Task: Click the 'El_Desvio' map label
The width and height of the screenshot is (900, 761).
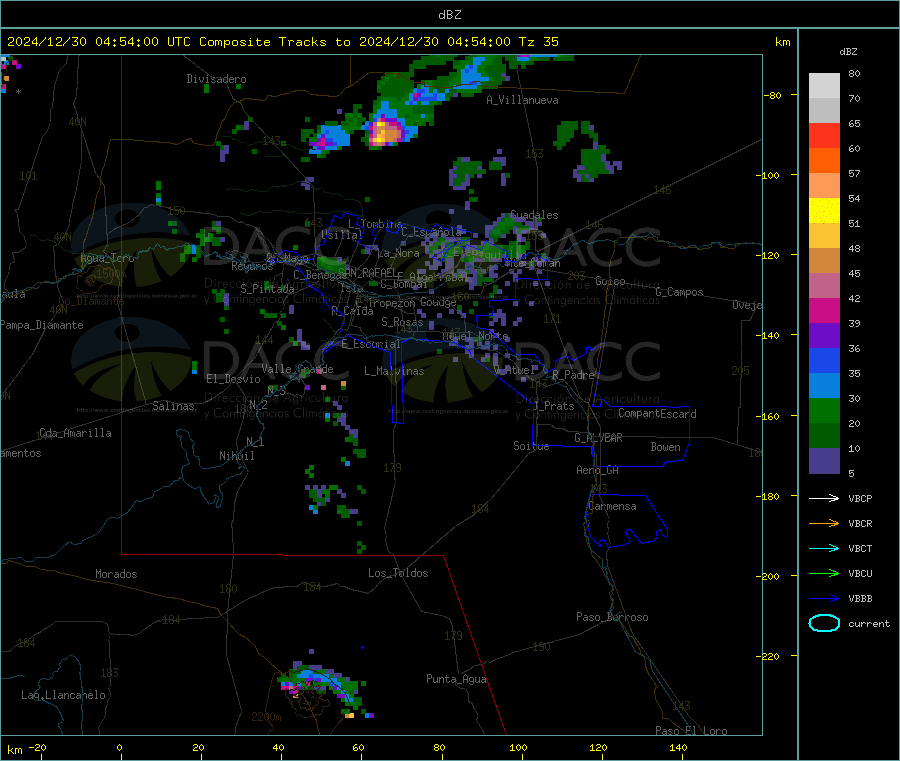Action: click(x=233, y=379)
